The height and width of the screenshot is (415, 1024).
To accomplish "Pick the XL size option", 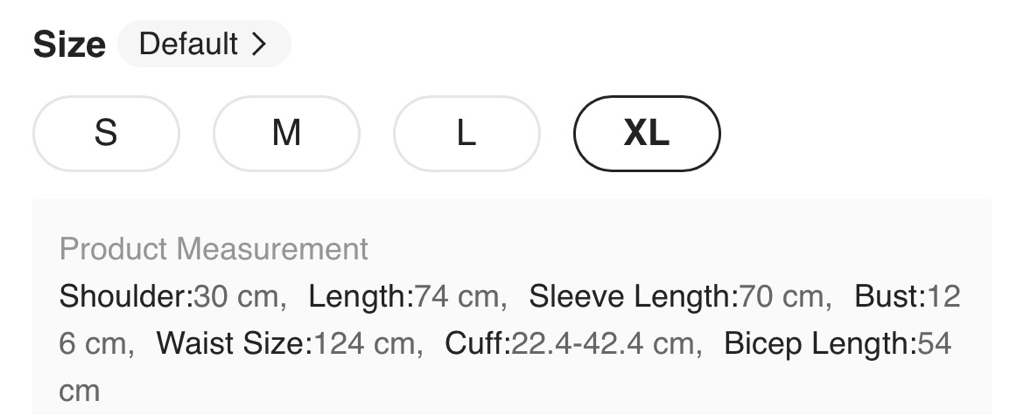I will [x=646, y=133].
